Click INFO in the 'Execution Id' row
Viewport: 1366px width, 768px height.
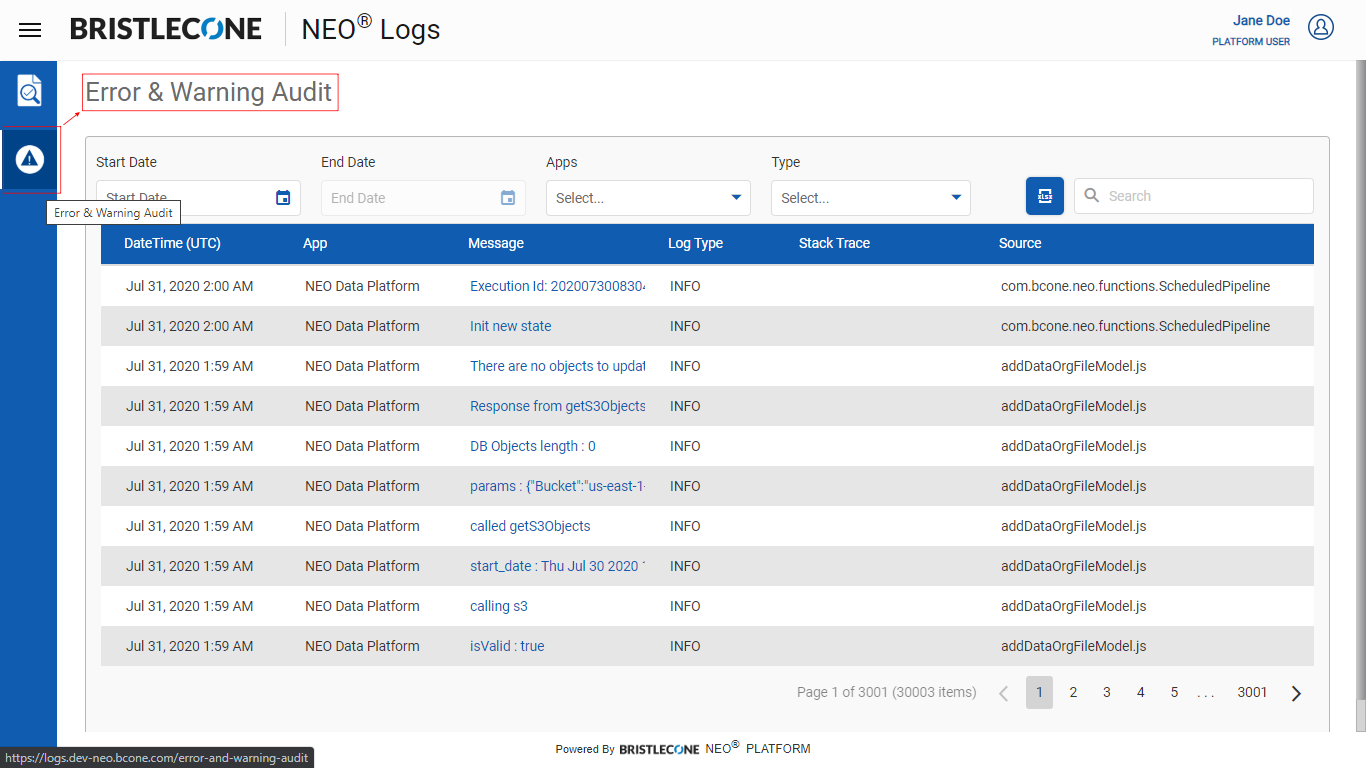[x=685, y=286]
